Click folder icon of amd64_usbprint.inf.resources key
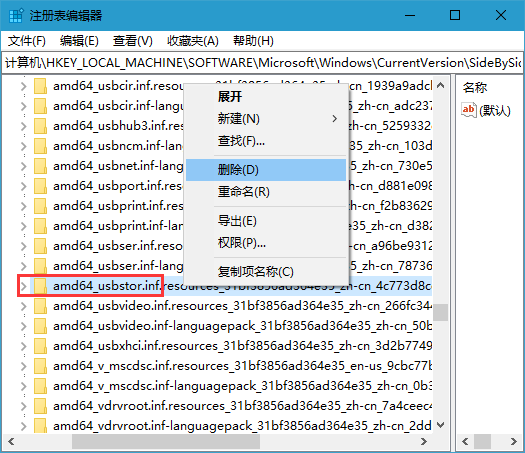 point(40,206)
